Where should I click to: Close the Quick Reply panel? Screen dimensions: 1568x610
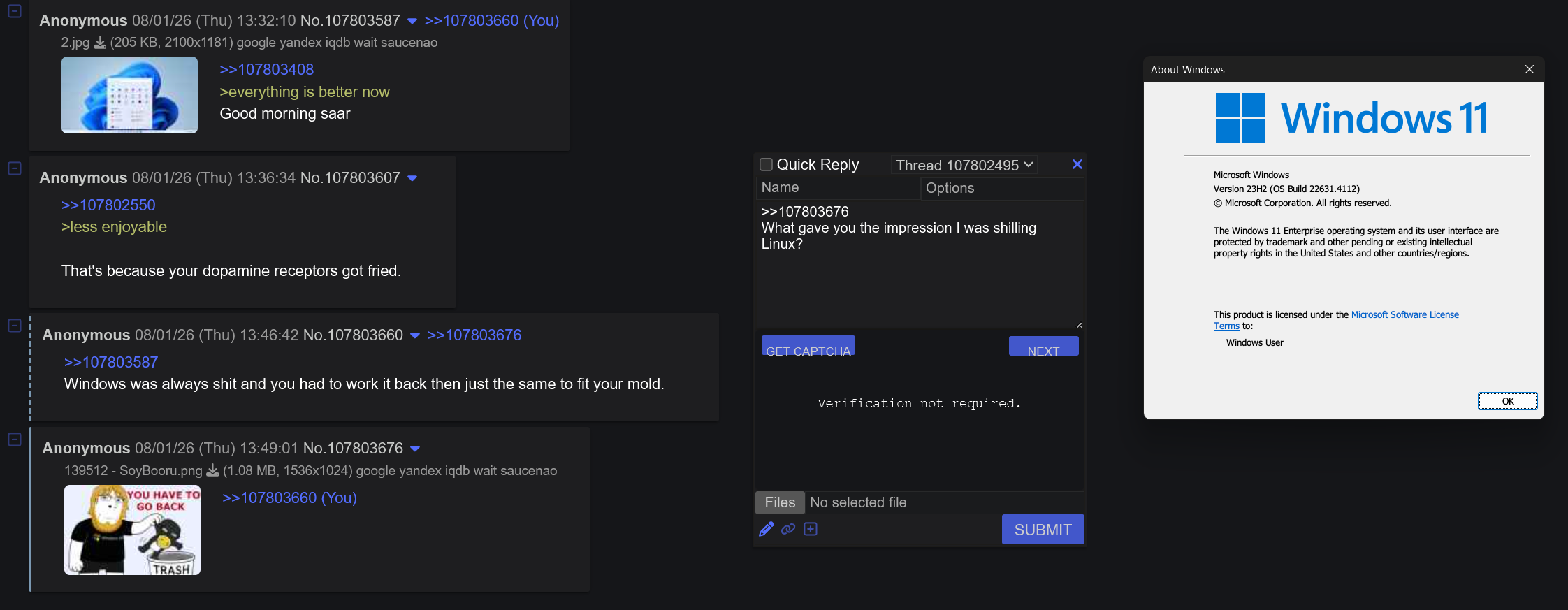1077,164
